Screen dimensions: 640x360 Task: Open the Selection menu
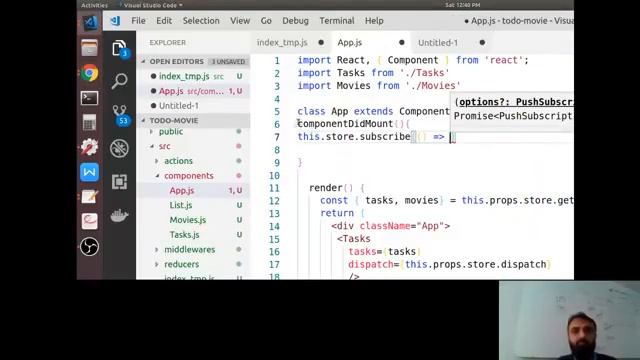[201, 21]
